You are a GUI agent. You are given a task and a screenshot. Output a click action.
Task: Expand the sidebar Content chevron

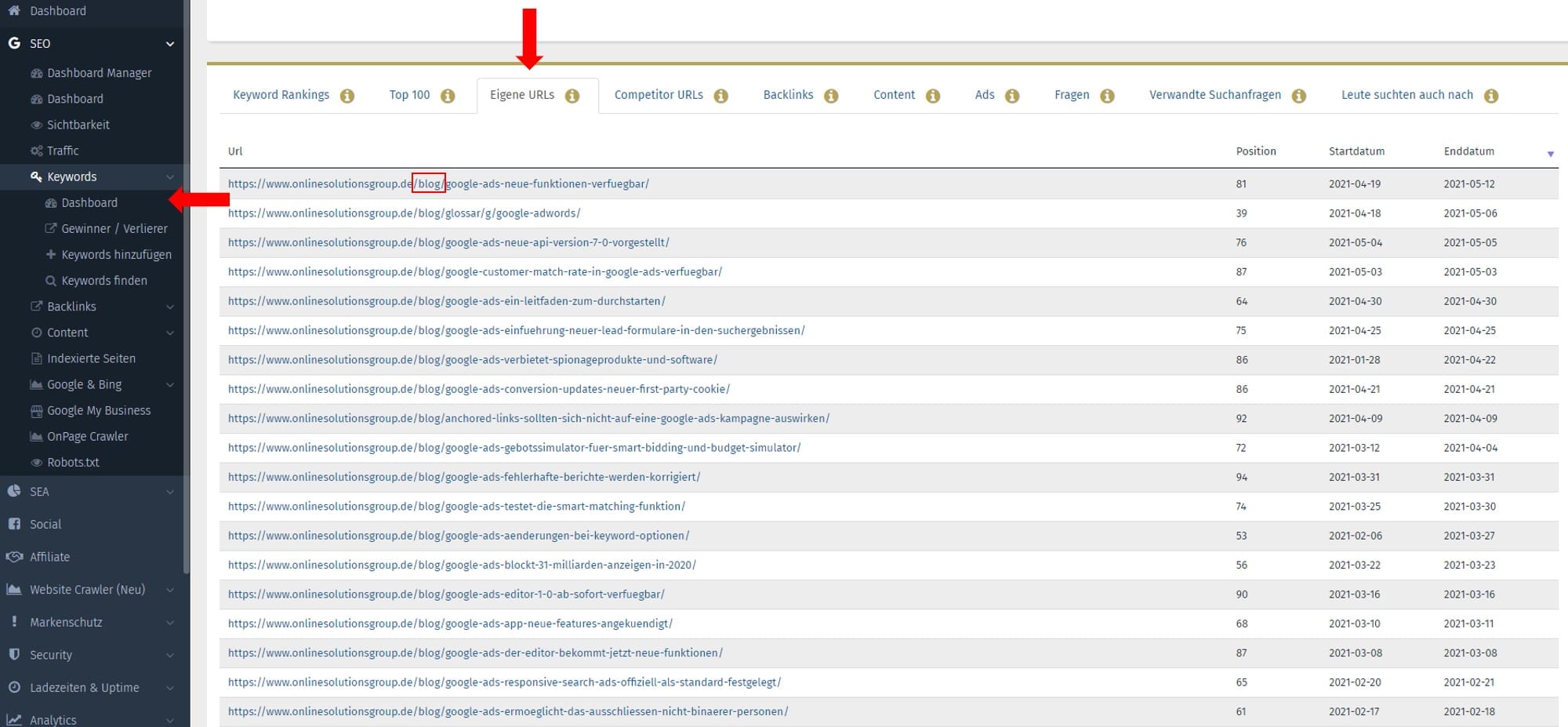170,333
